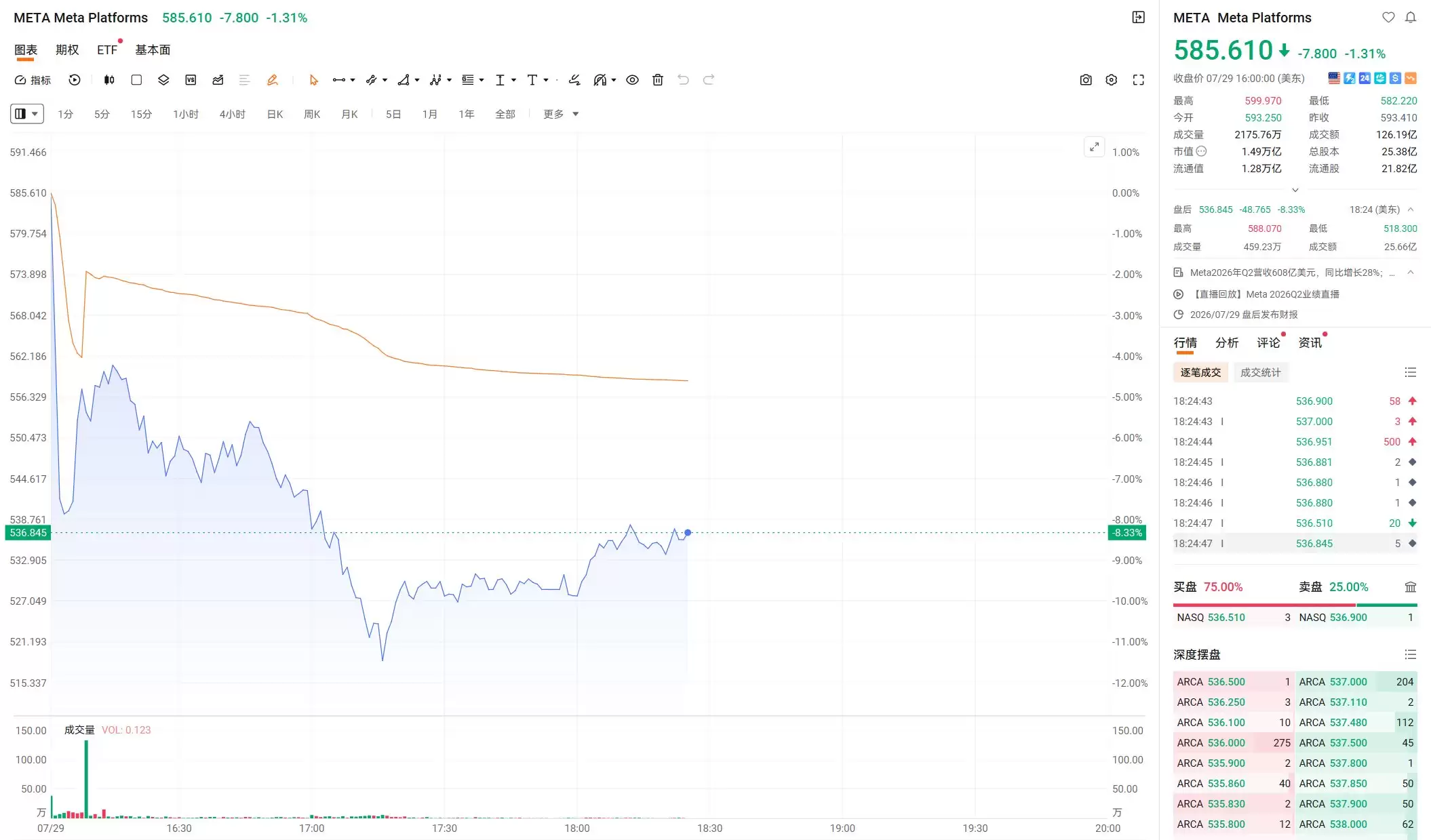
Task: Select the 1分 timeframe
Action: click(x=65, y=114)
